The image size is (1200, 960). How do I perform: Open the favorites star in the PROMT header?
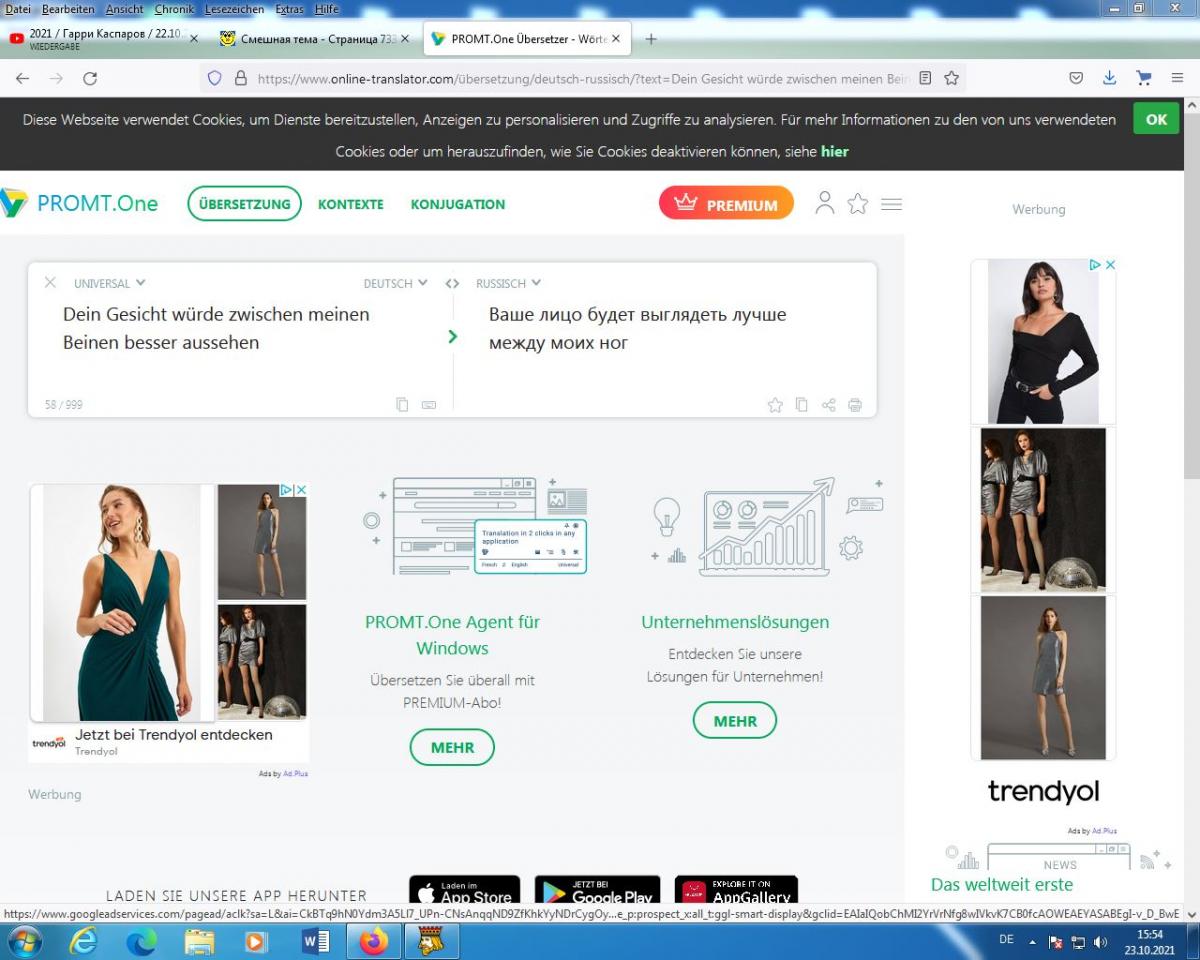click(858, 204)
